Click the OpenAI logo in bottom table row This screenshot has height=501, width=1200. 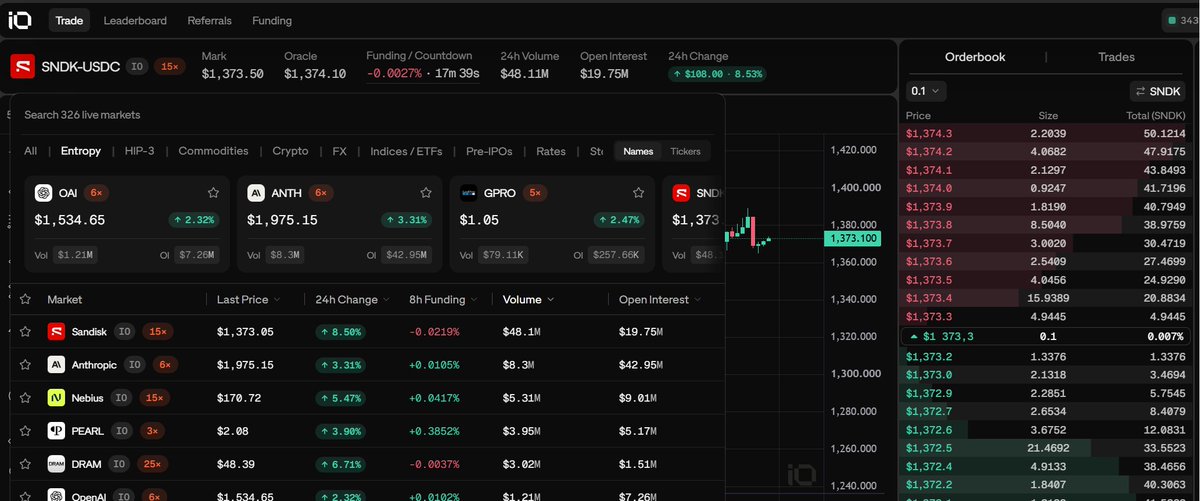(56, 495)
